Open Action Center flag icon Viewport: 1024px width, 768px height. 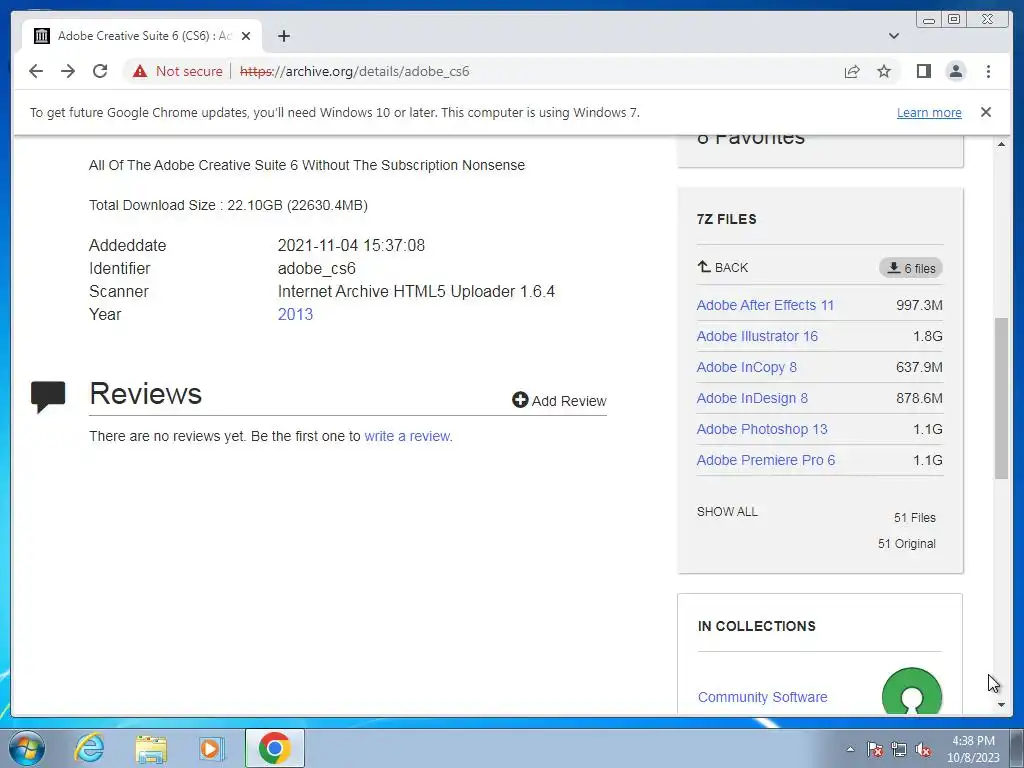click(x=874, y=749)
